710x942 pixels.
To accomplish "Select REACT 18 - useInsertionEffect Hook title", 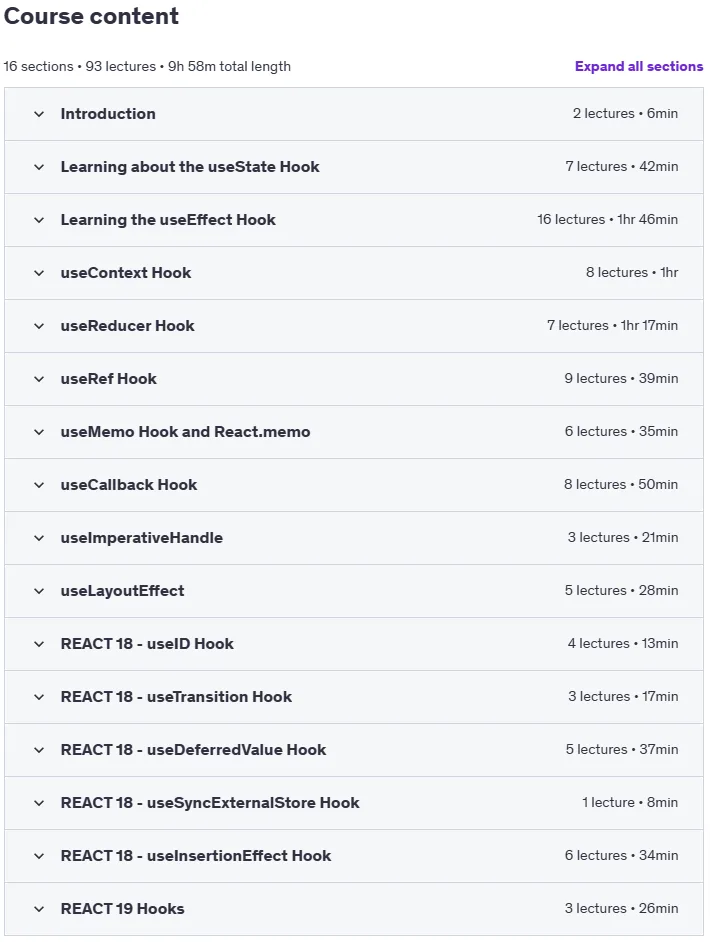I will tap(196, 856).
